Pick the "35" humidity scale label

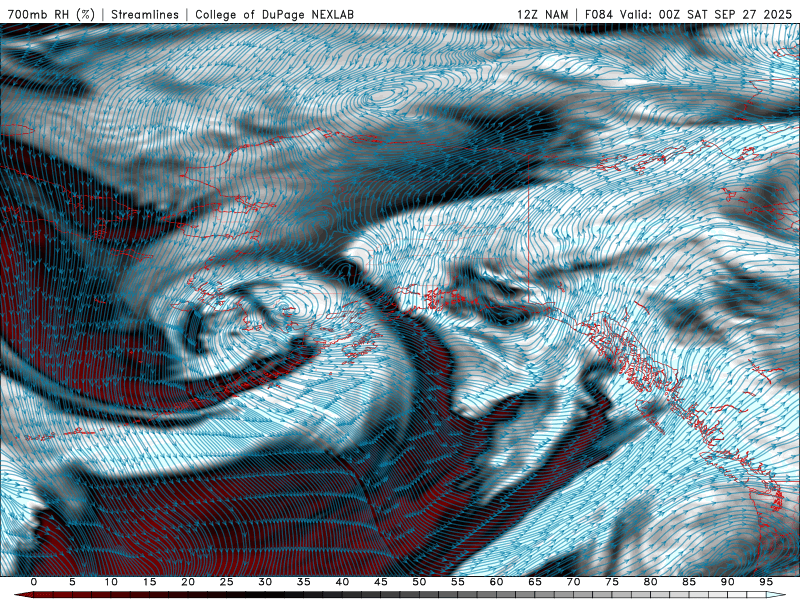point(304,582)
